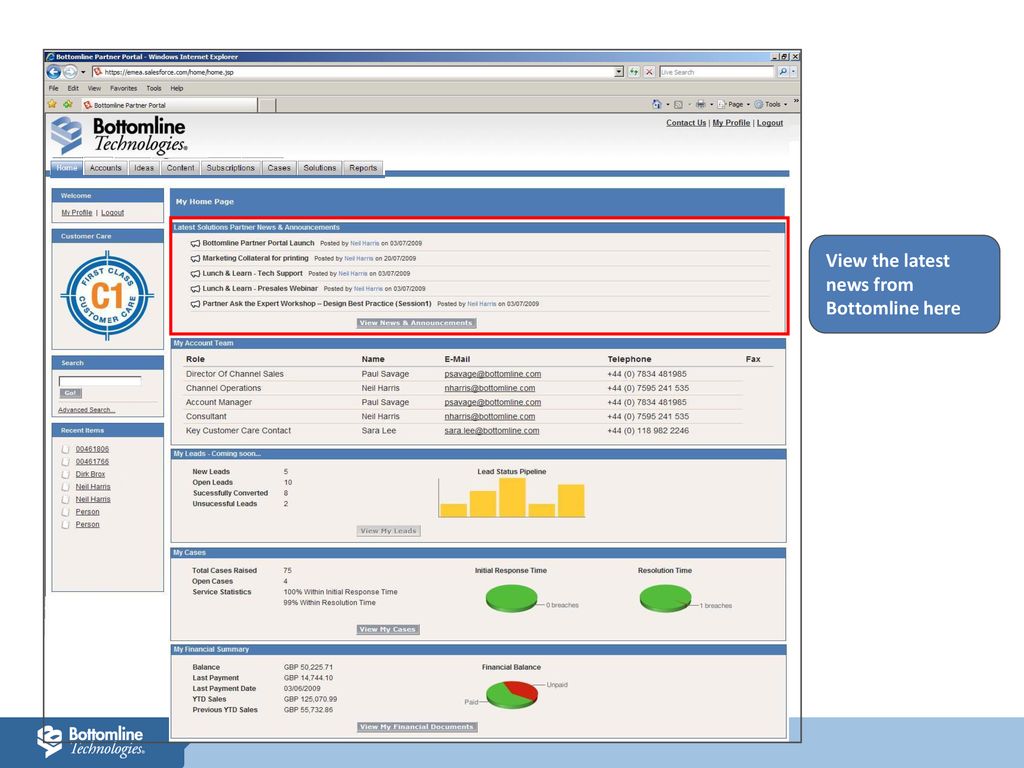
Task: Click the Add to Favorites icon
Action: point(67,104)
